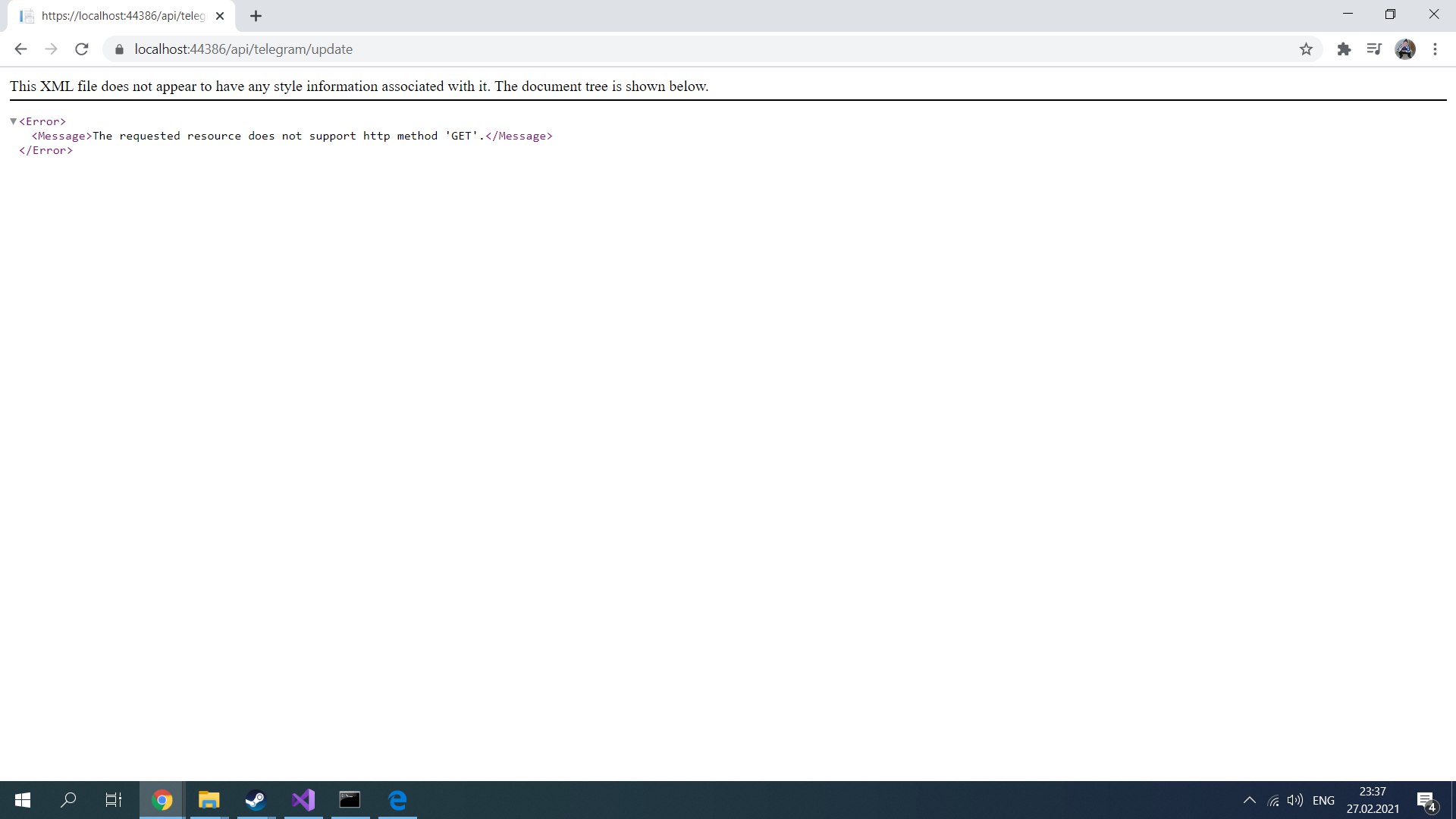The height and width of the screenshot is (819, 1456).
Task: Select the localhost:44386/api/teleg tab
Action: tap(123, 16)
